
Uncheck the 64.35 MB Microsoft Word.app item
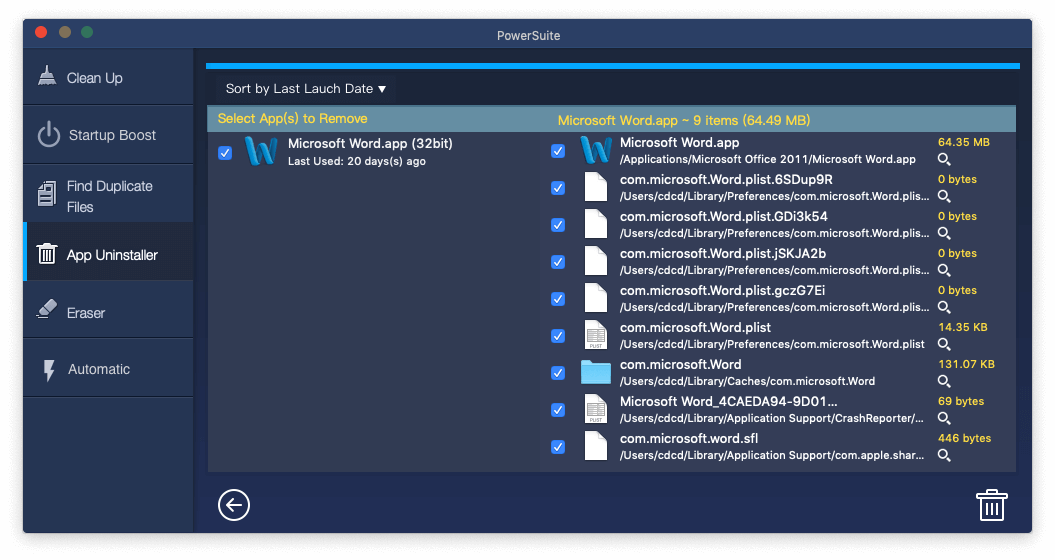[x=558, y=151]
